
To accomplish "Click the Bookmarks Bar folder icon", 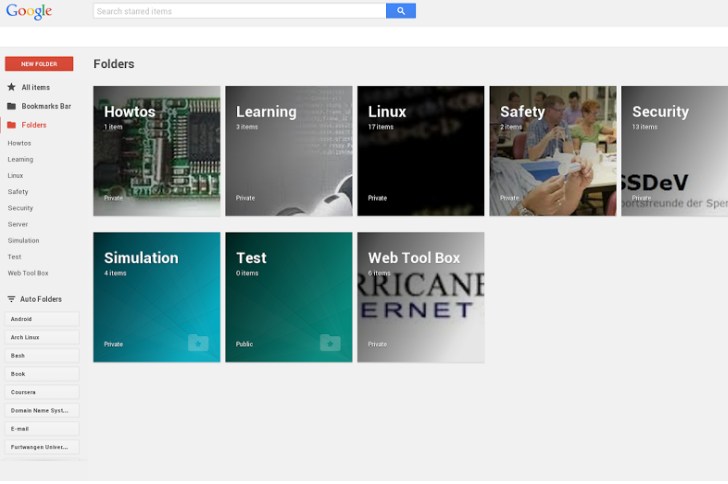I will tap(11, 106).
